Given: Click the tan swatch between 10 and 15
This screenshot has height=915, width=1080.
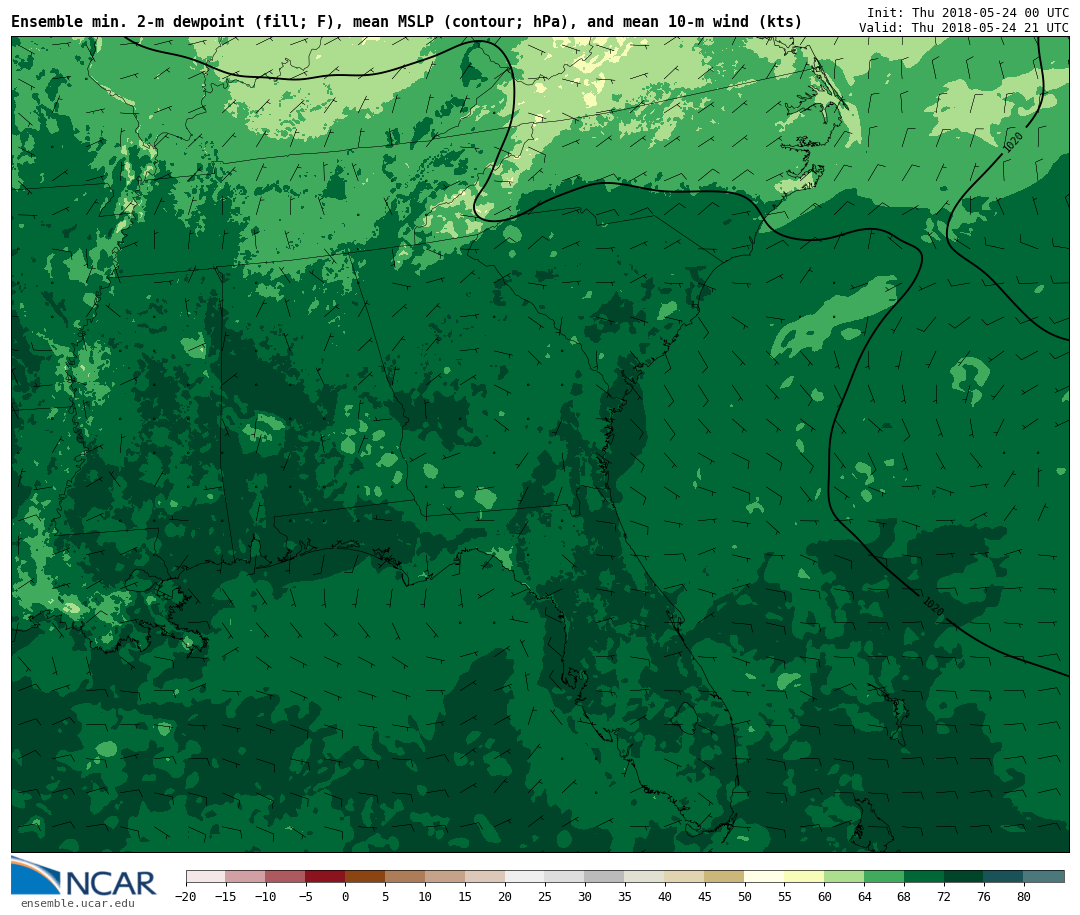Looking at the screenshot, I should coord(445,876).
